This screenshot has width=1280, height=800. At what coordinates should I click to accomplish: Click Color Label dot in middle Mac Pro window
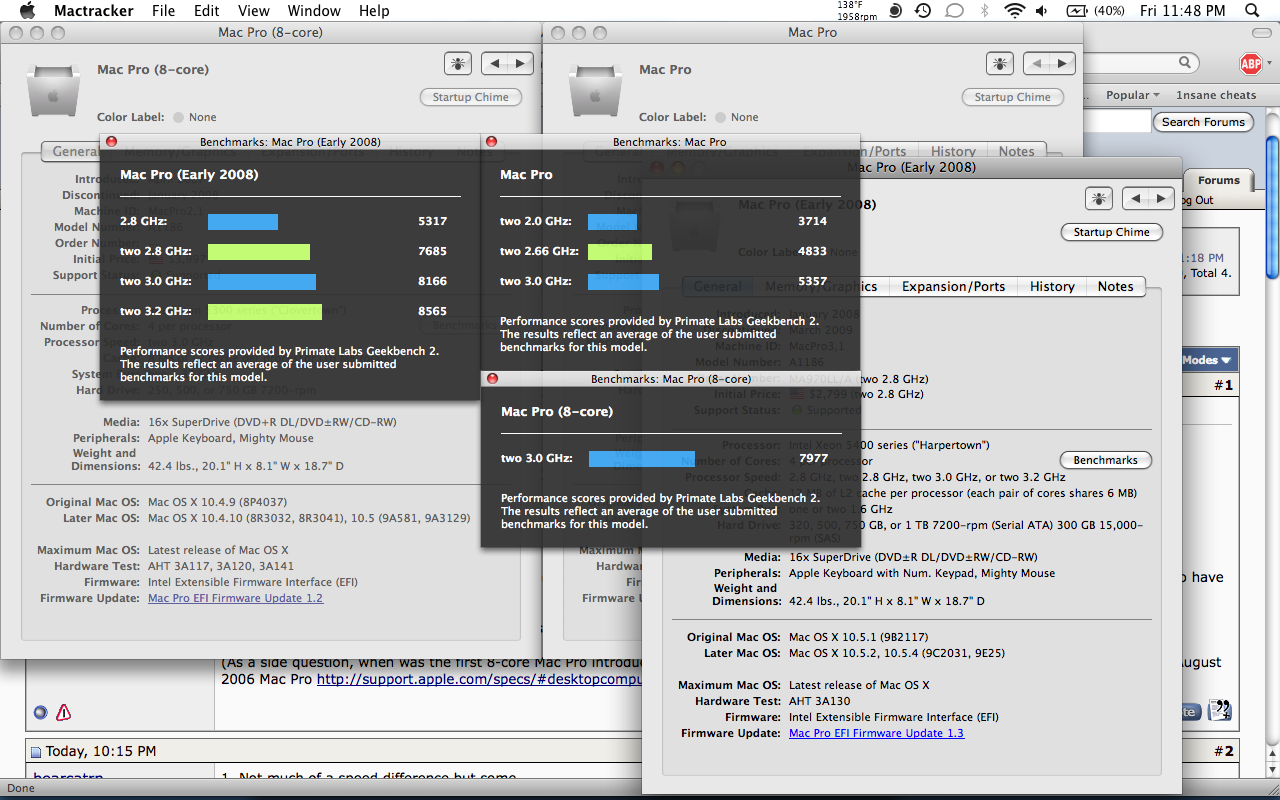click(x=721, y=117)
